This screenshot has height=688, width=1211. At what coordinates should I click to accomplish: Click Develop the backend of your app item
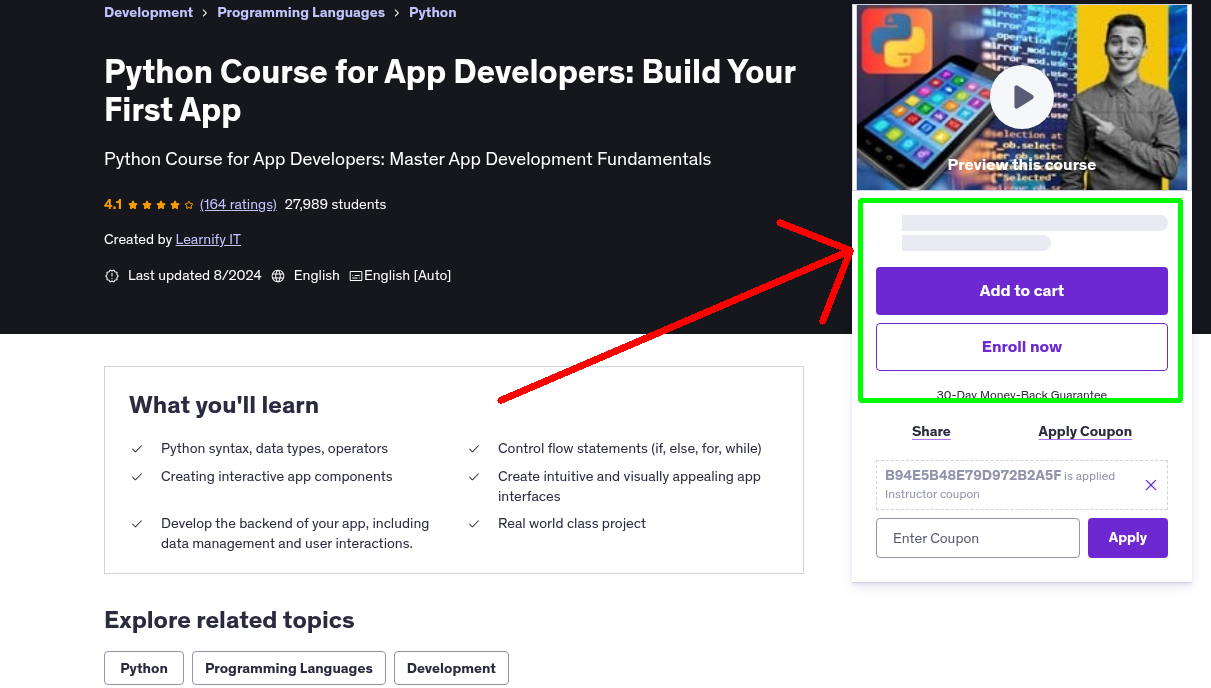[295, 534]
